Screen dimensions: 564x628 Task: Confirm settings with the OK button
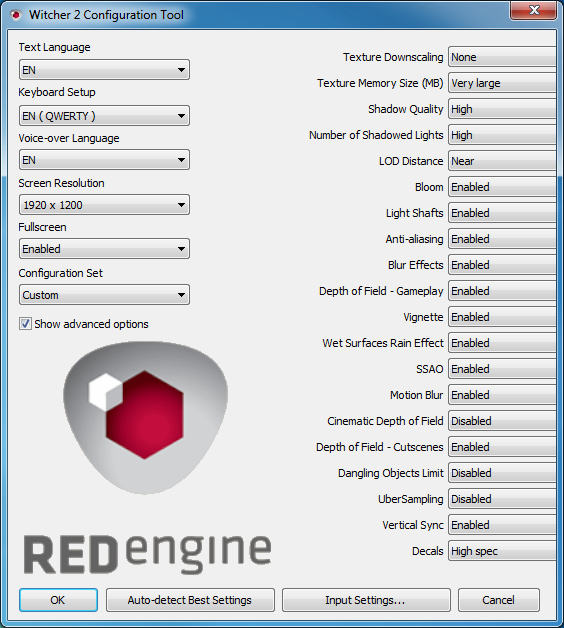58,600
